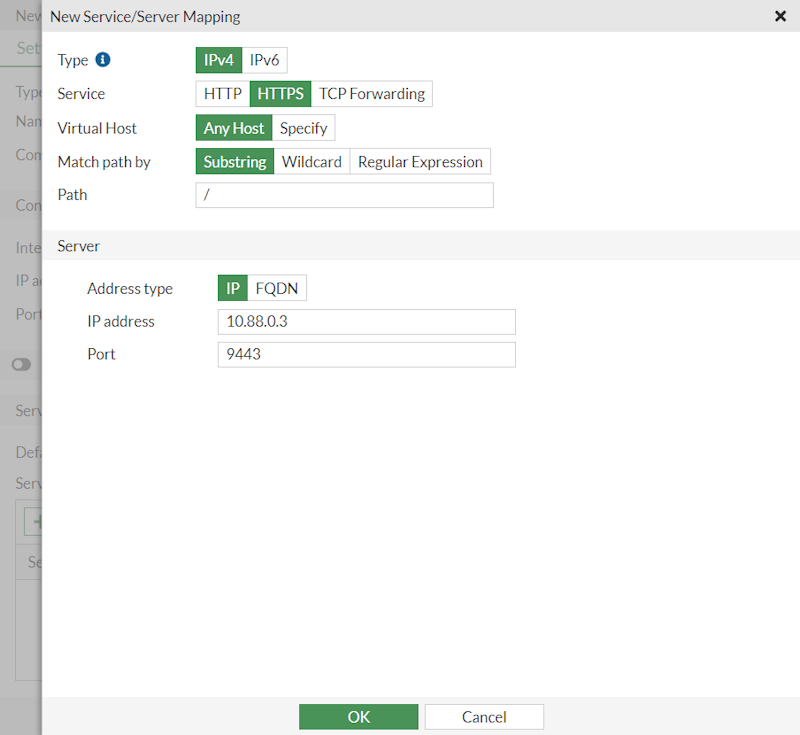Click the info icon next to Type

101,59
